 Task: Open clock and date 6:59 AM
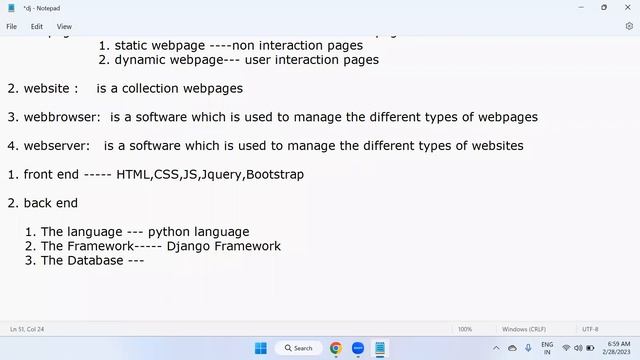click(x=617, y=348)
